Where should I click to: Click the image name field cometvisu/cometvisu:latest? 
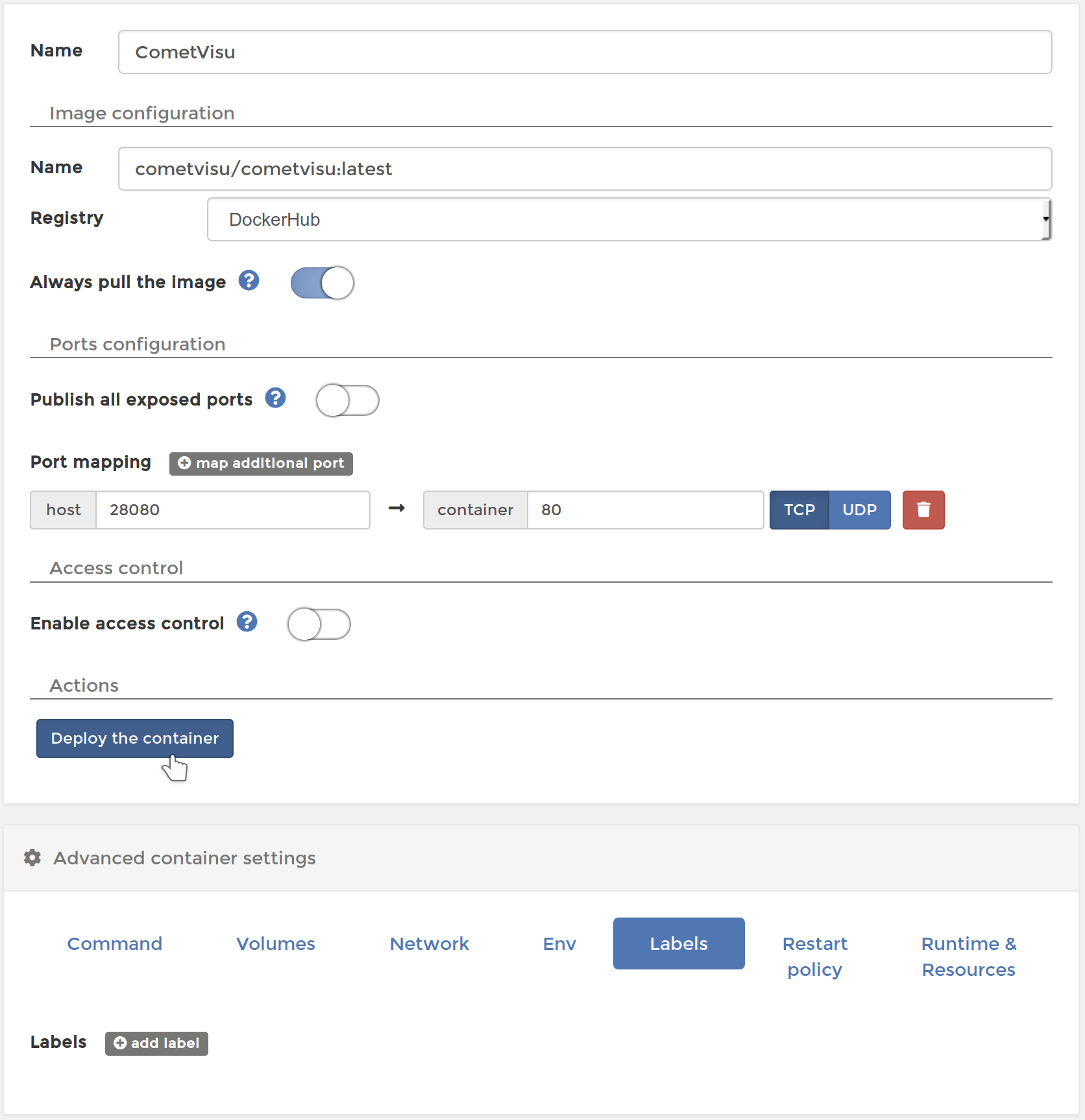pos(585,169)
